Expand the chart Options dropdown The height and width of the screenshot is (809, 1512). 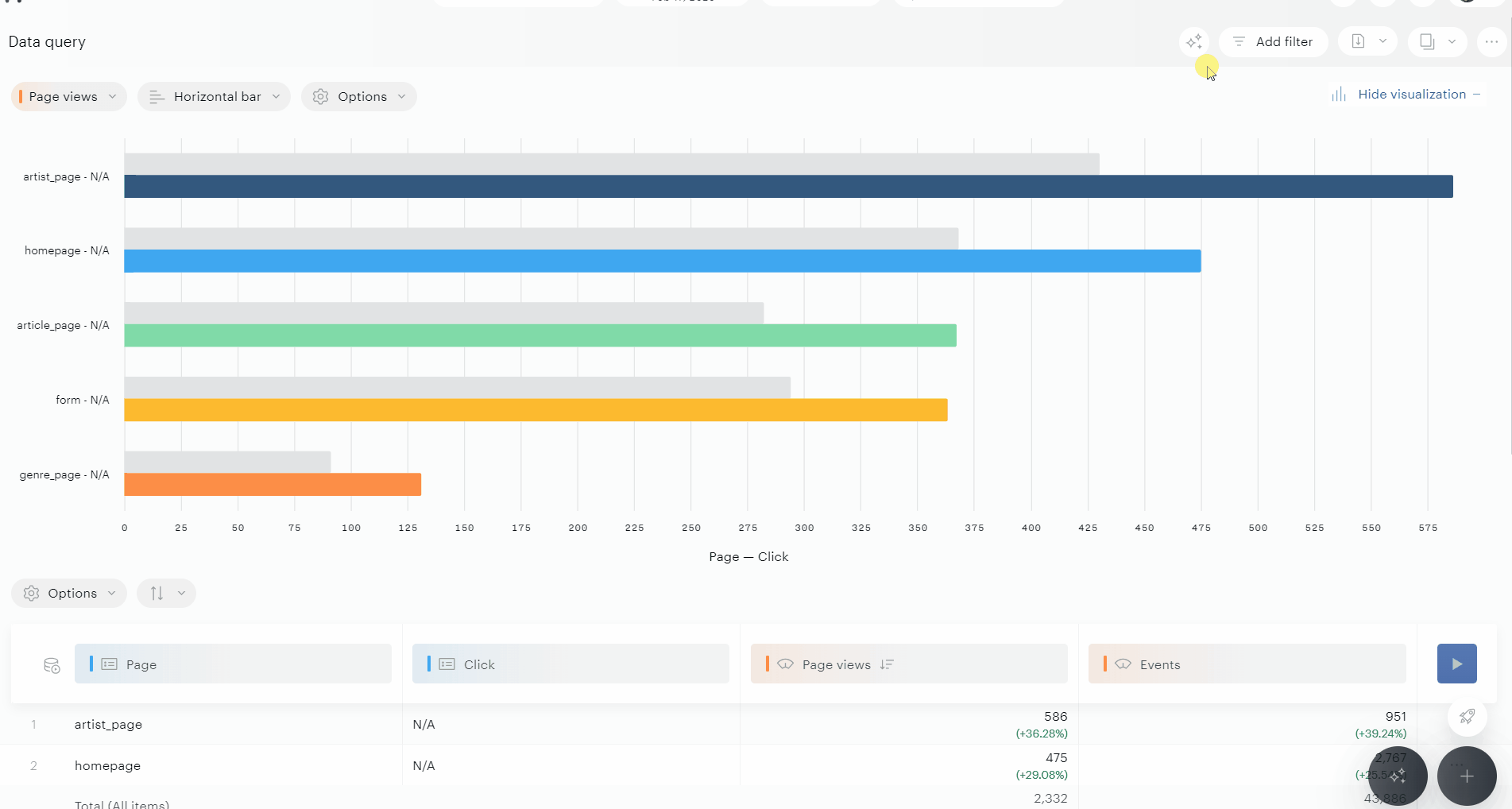(x=359, y=97)
